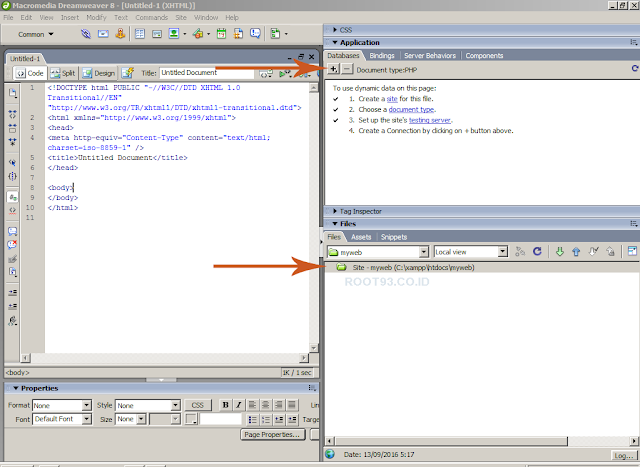640x467 pixels.
Task: Expand All code icon
Action: 13,142
